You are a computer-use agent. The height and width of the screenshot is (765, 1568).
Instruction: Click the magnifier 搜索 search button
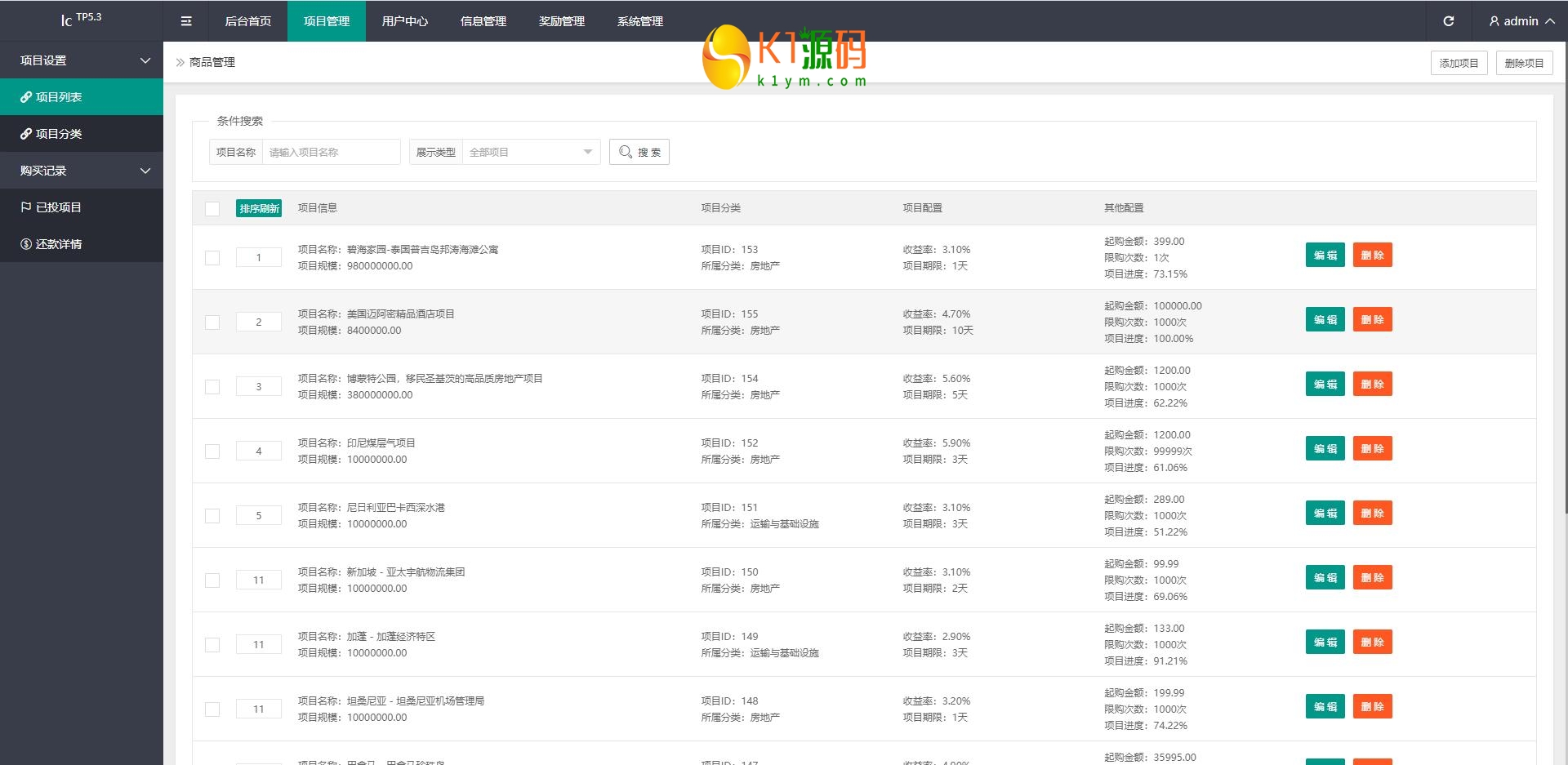click(639, 152)
